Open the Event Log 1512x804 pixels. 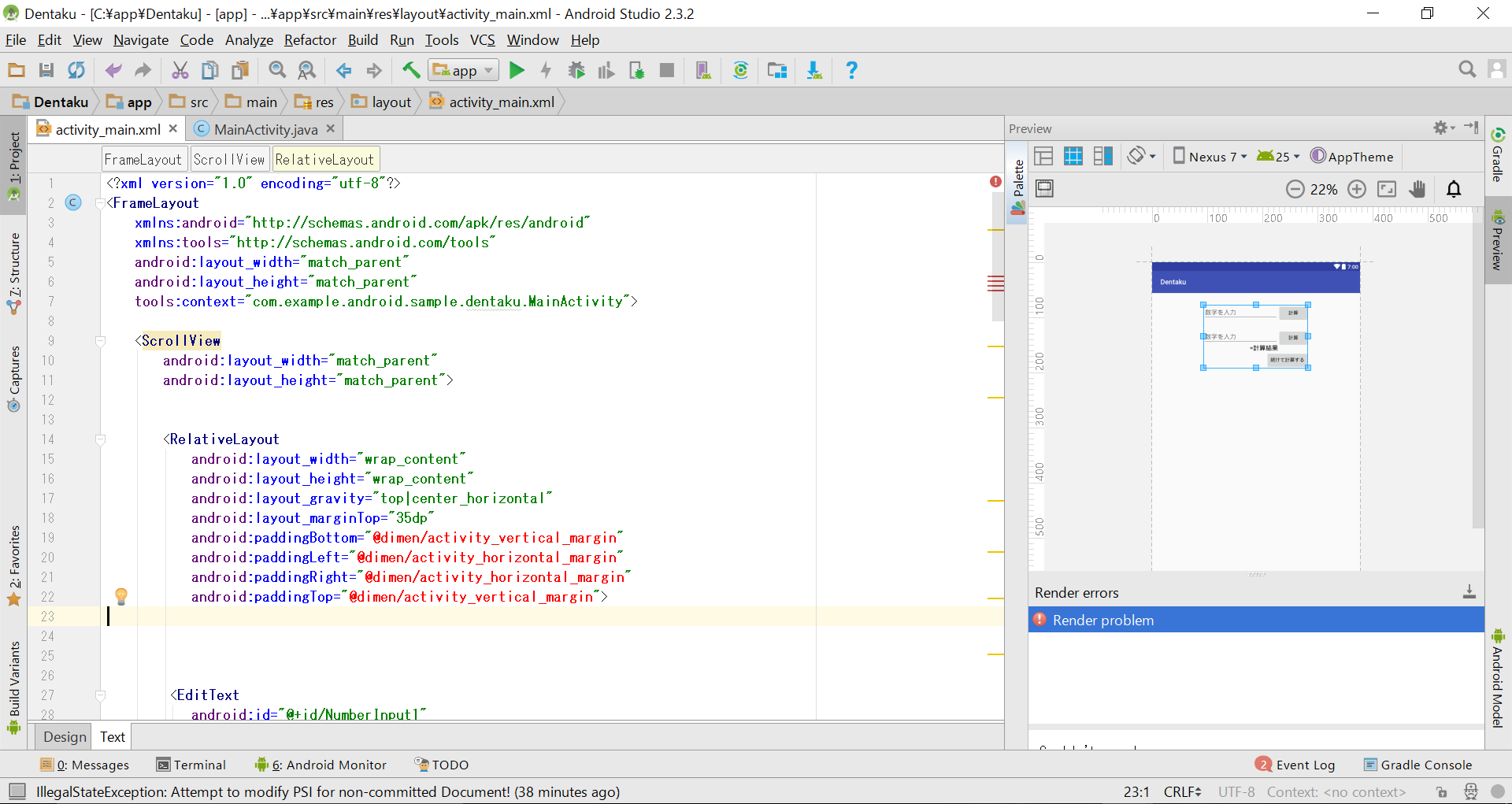(1295, 765)
